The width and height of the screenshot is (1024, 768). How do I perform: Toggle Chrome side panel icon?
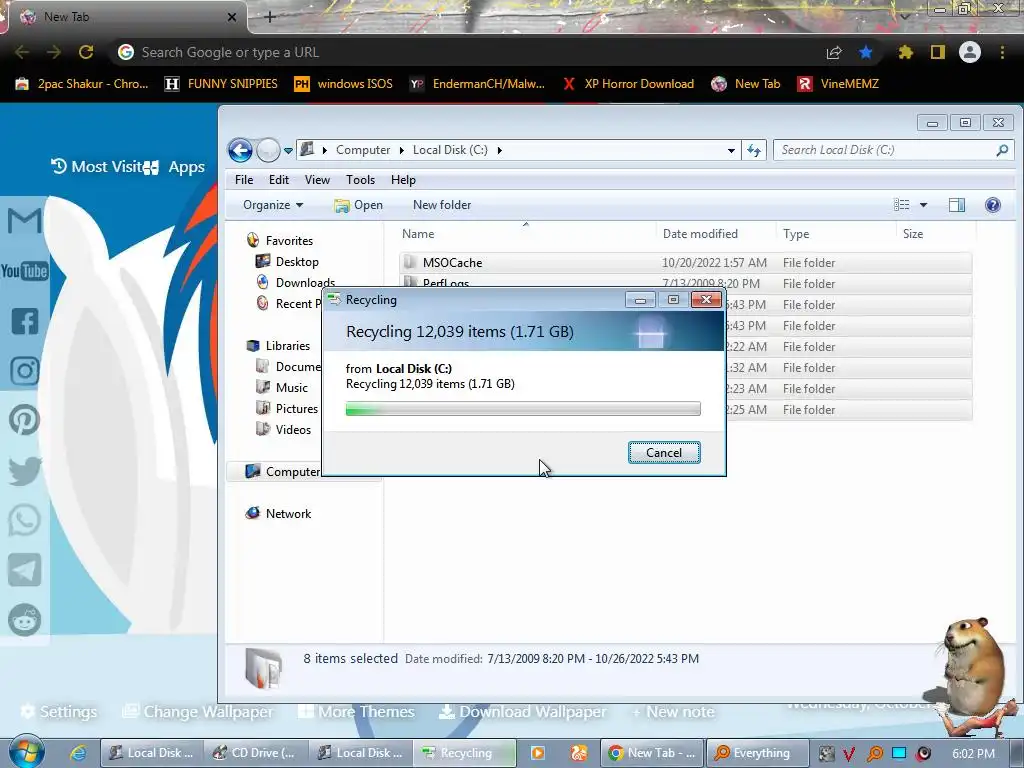tap(938, 52)
